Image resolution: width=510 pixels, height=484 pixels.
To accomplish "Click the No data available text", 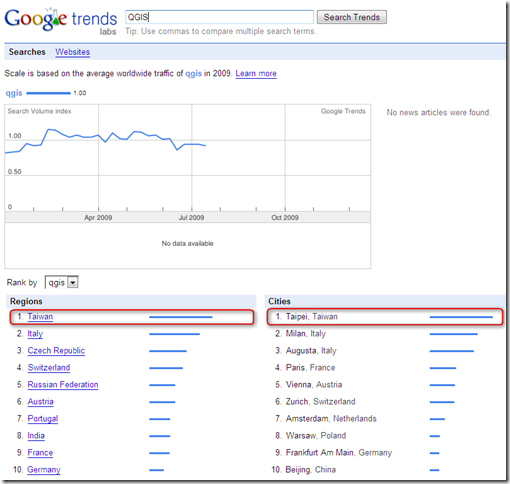I will 187,244.
